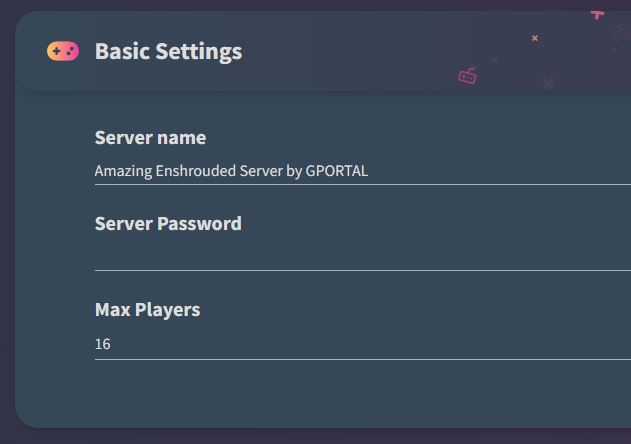Viewport: 631px width, 444px height.
Task: Click the underline beneath the server name text
Action: [363, 185]
